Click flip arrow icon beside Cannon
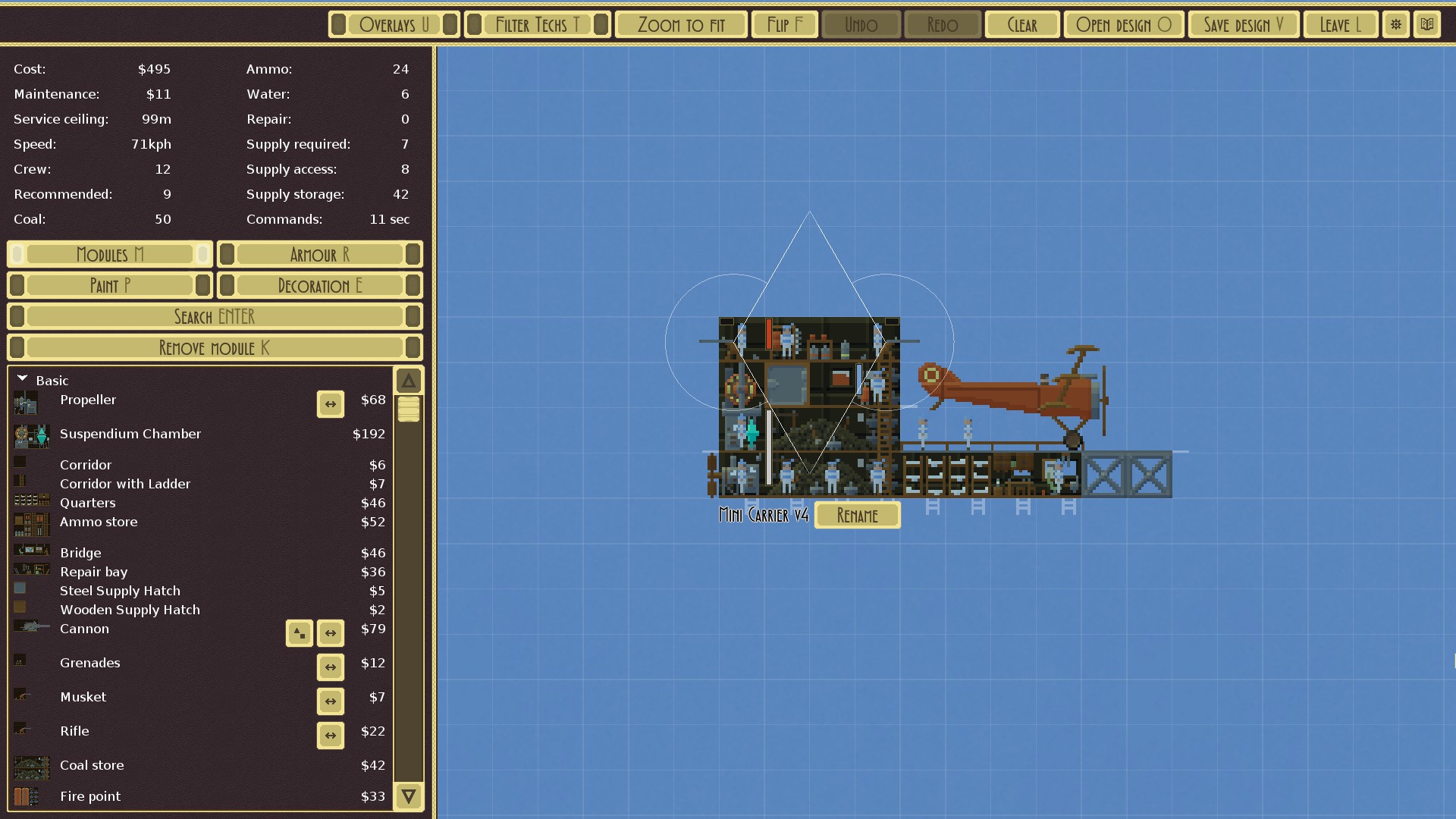 tap(330, 633)
